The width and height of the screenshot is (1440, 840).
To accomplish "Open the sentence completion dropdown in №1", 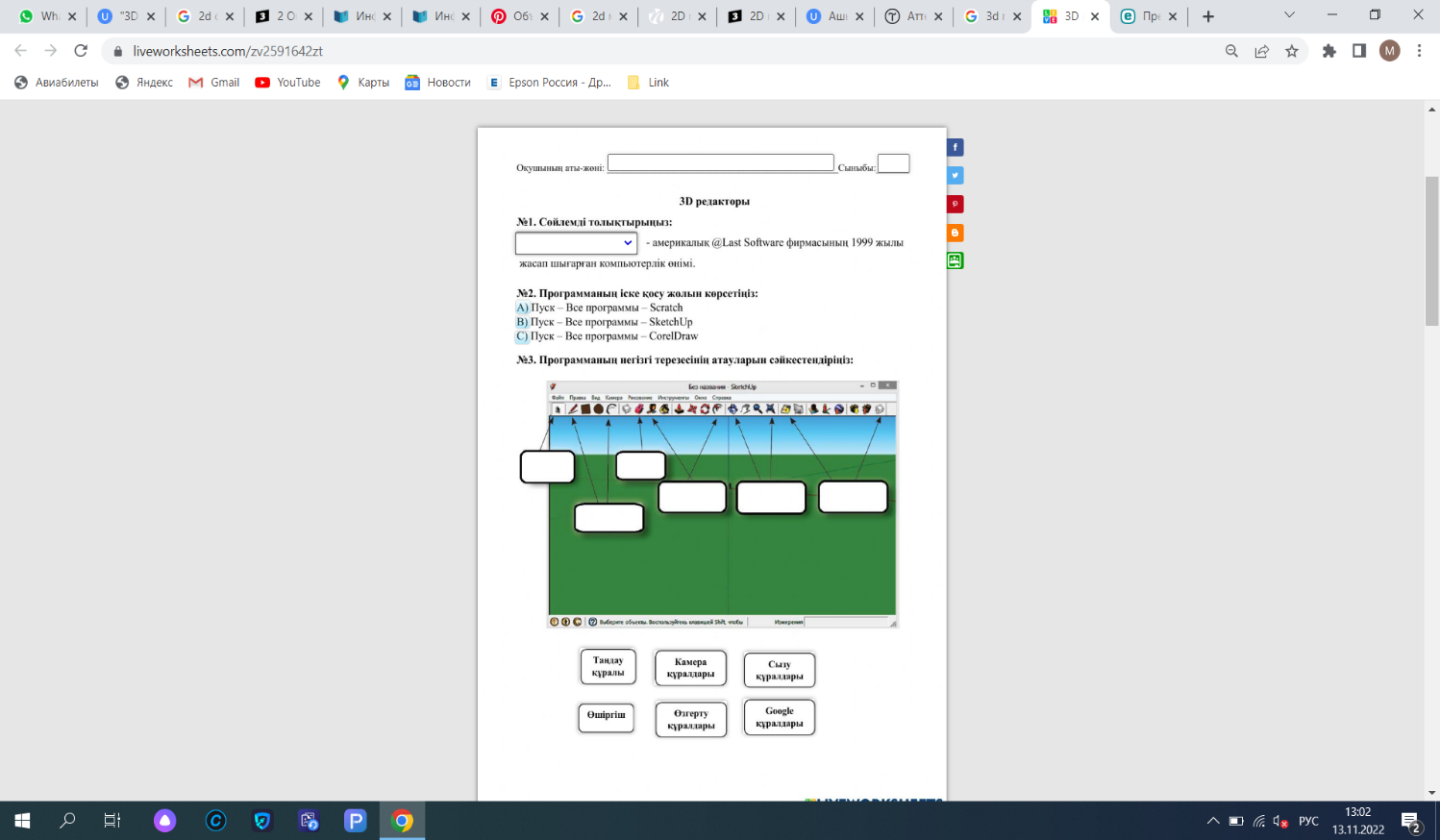I will 577,243.
